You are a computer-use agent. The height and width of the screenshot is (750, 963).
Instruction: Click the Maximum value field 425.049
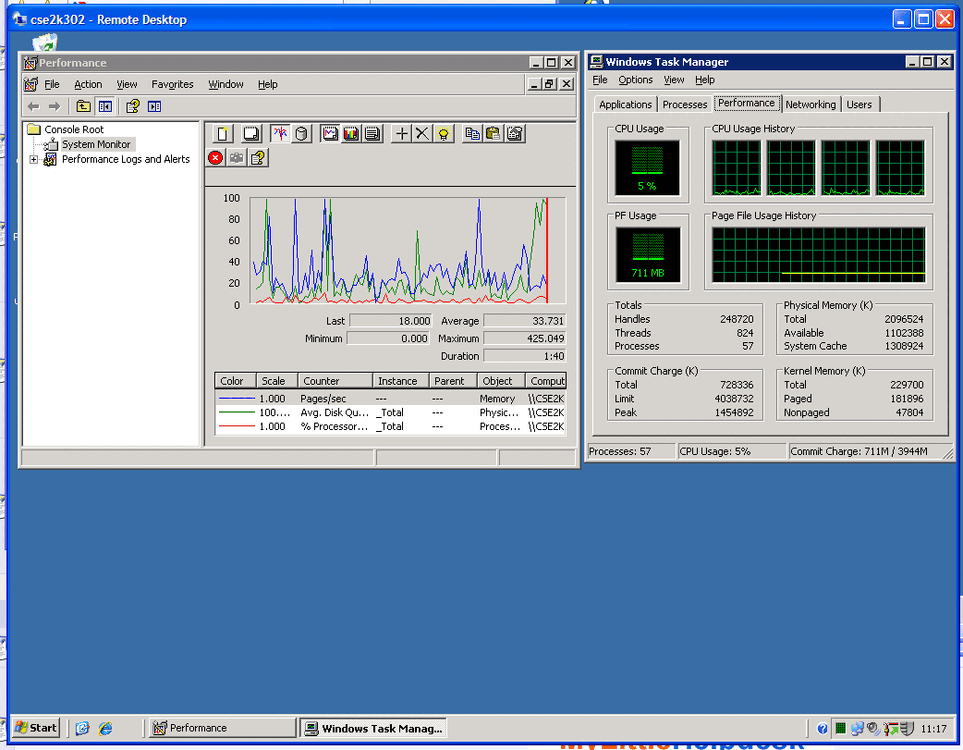coord(524,338)
